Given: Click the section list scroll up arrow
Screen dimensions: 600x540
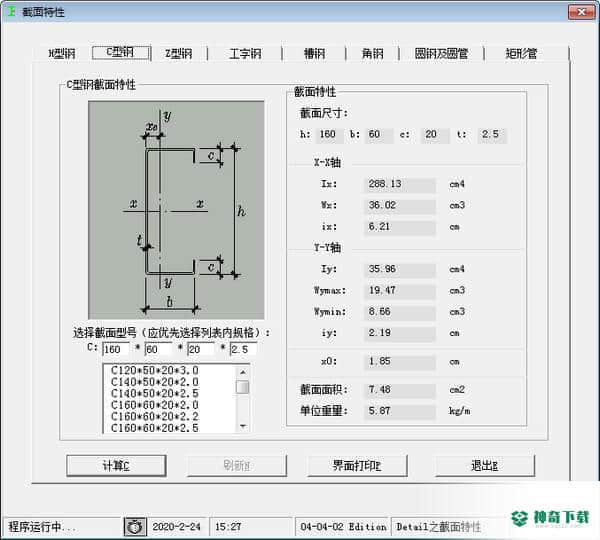Looking at the screenshot, I should (243, 372).
